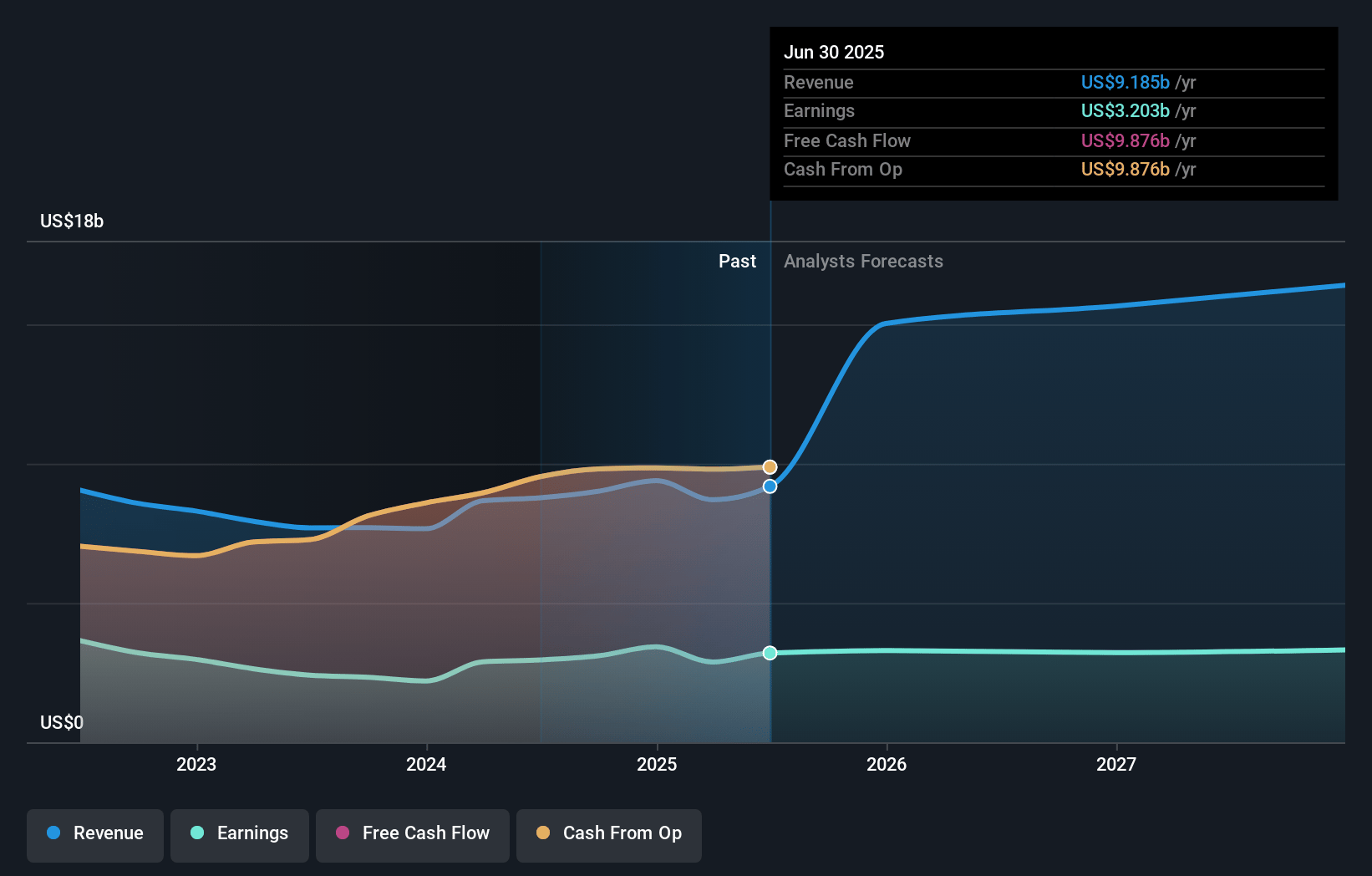The height and width of the screenshot is (876, 1372).
Task: Toggle the Earnings series legend button
Action: coord(240,835)
